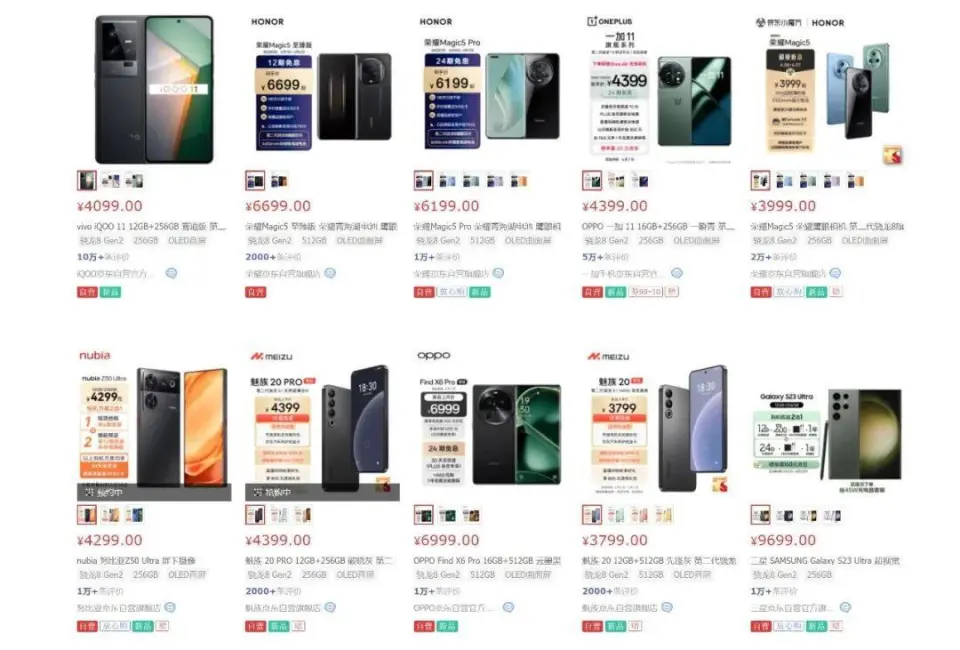Click the chat icon under the Samsung Galaxy S23 Ultra listing
The height and width of the screenshot is (650, 960).
click(x=846, y=607)
